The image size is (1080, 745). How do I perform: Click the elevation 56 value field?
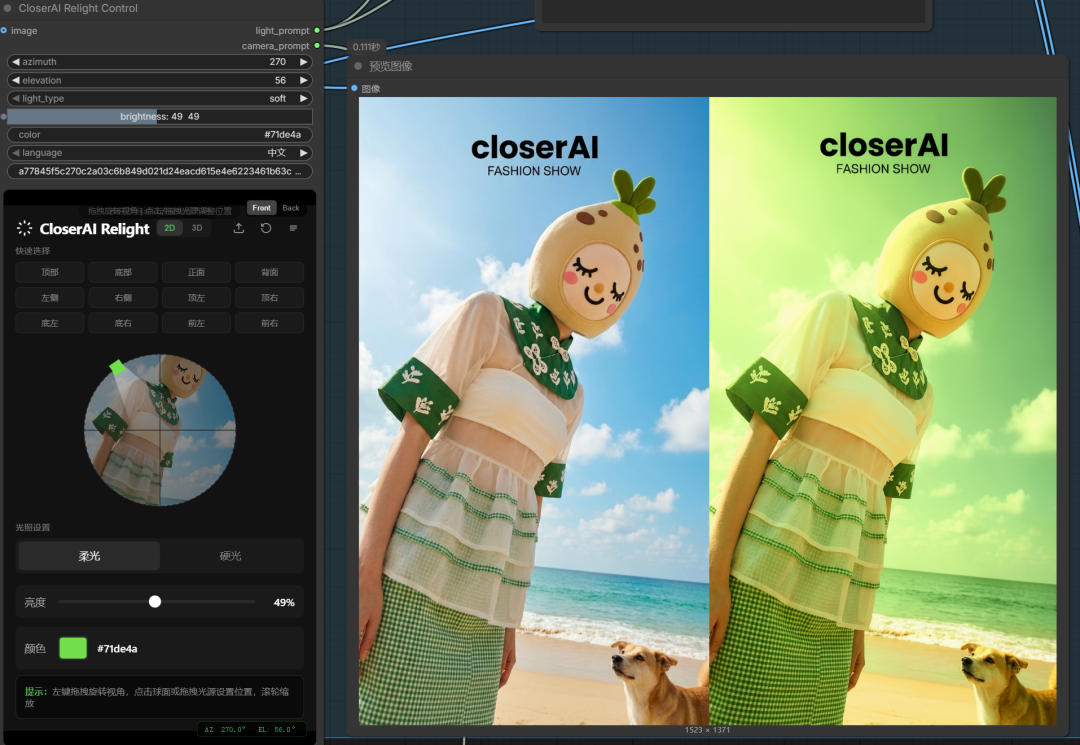click(x=160, y=80)
